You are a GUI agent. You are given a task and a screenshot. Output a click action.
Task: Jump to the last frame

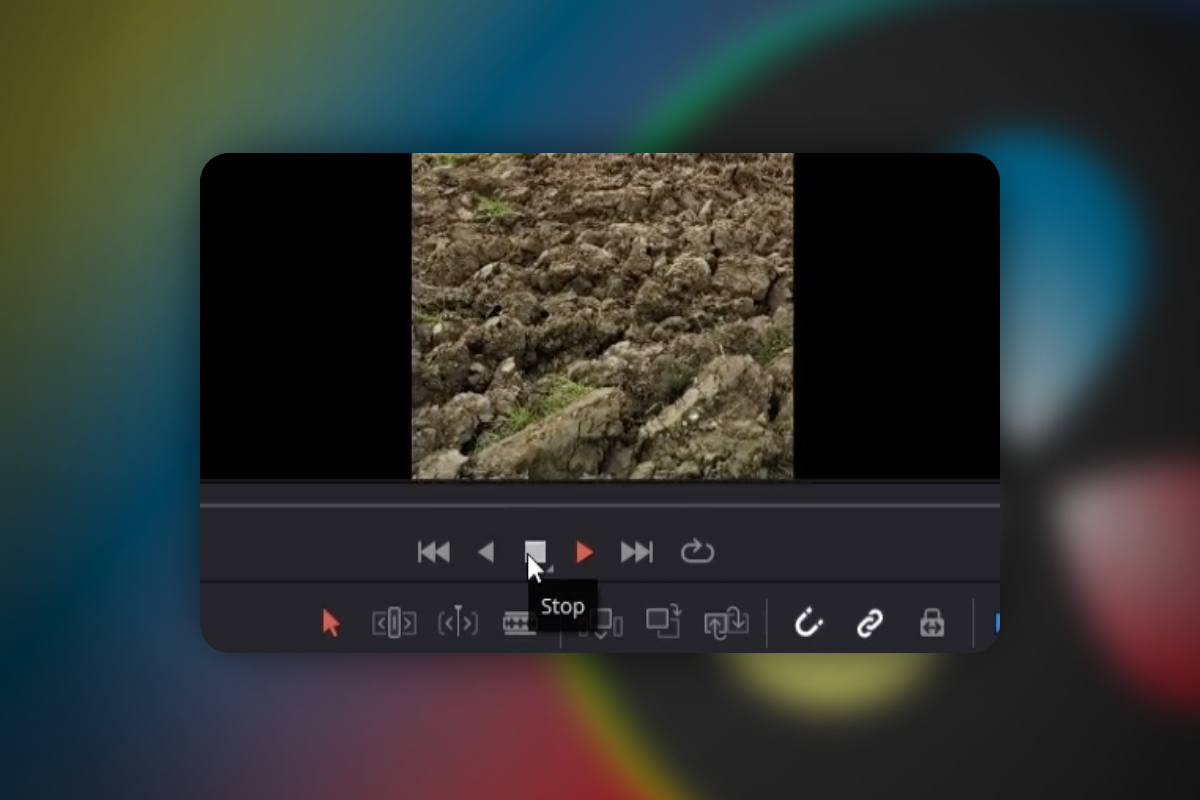point(637,552)
